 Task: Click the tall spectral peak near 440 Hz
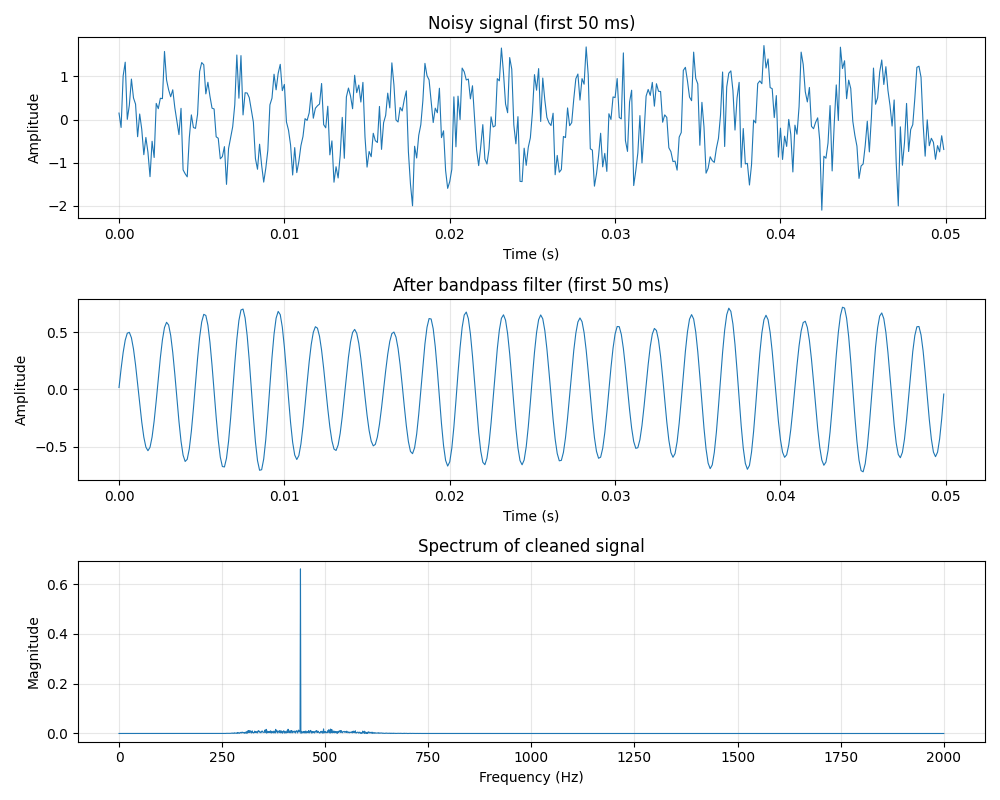(300, 651)
